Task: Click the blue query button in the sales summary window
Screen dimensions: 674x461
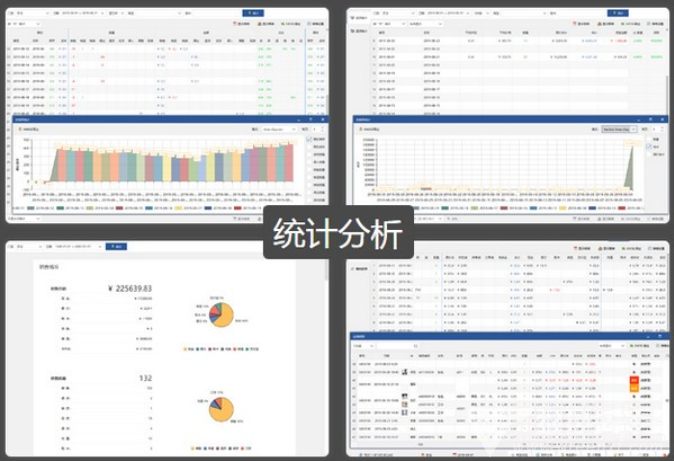Action: tap(116, 246)
